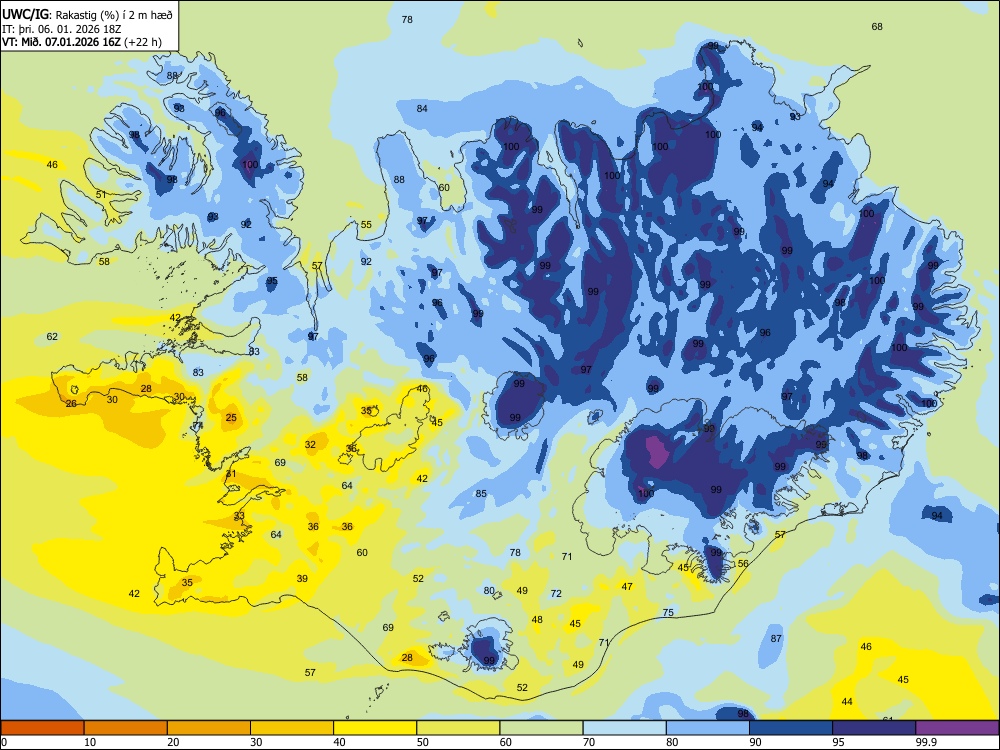The height and width of the screenshot is (750, 1000).
Task: Click the humidity value '47' on the map
Action: coord(627,586)
